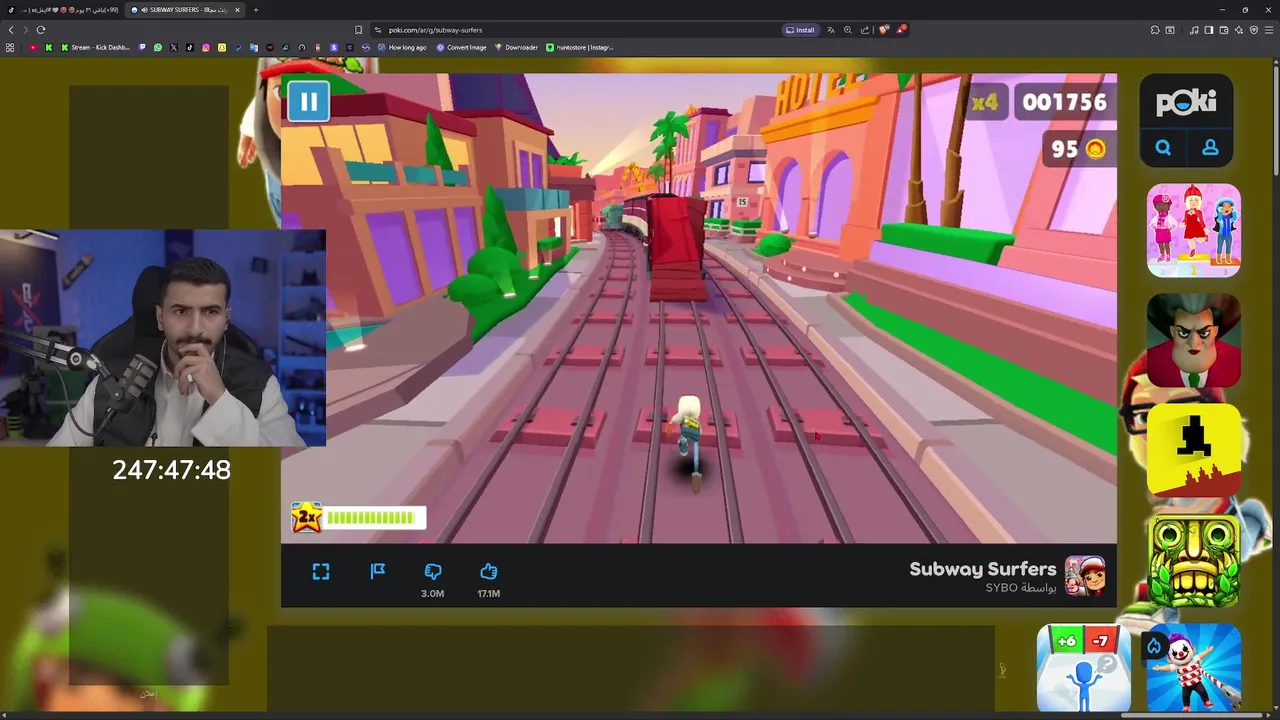Click the page vertical scrollbar
This screenshot has width=1280, height=720.
coord(1275,120)
